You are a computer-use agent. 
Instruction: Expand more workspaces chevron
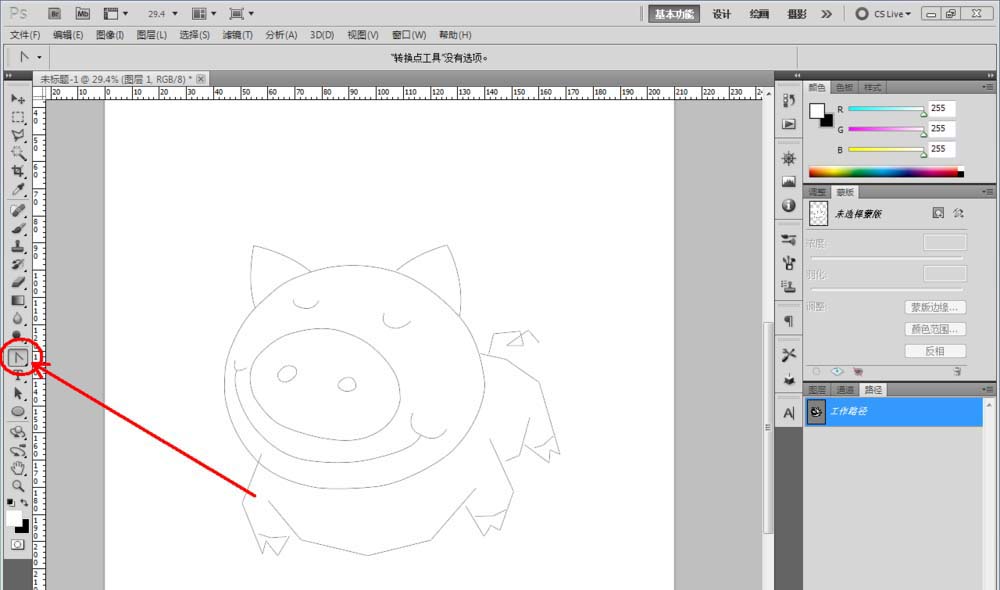827,13
